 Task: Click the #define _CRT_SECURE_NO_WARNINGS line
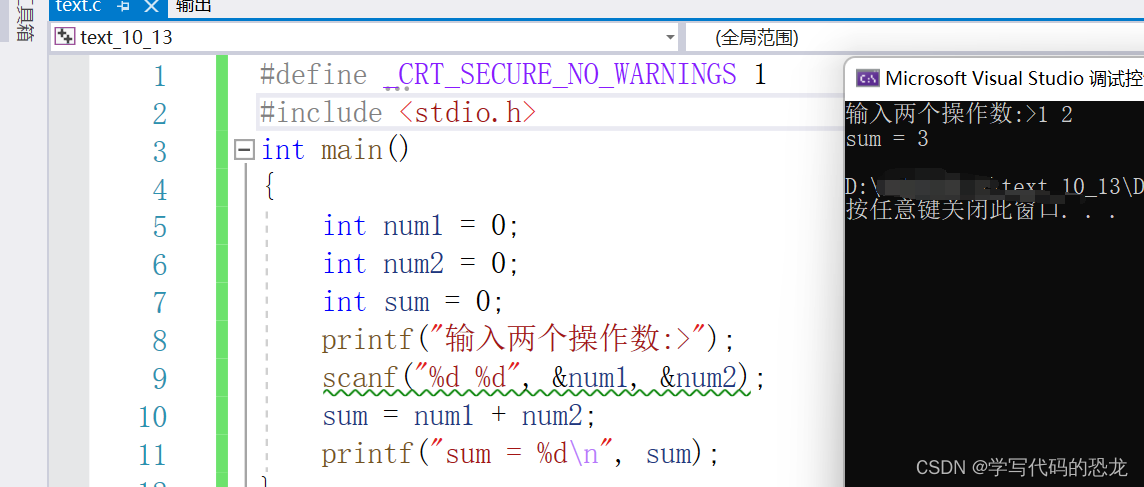point(514,75)
